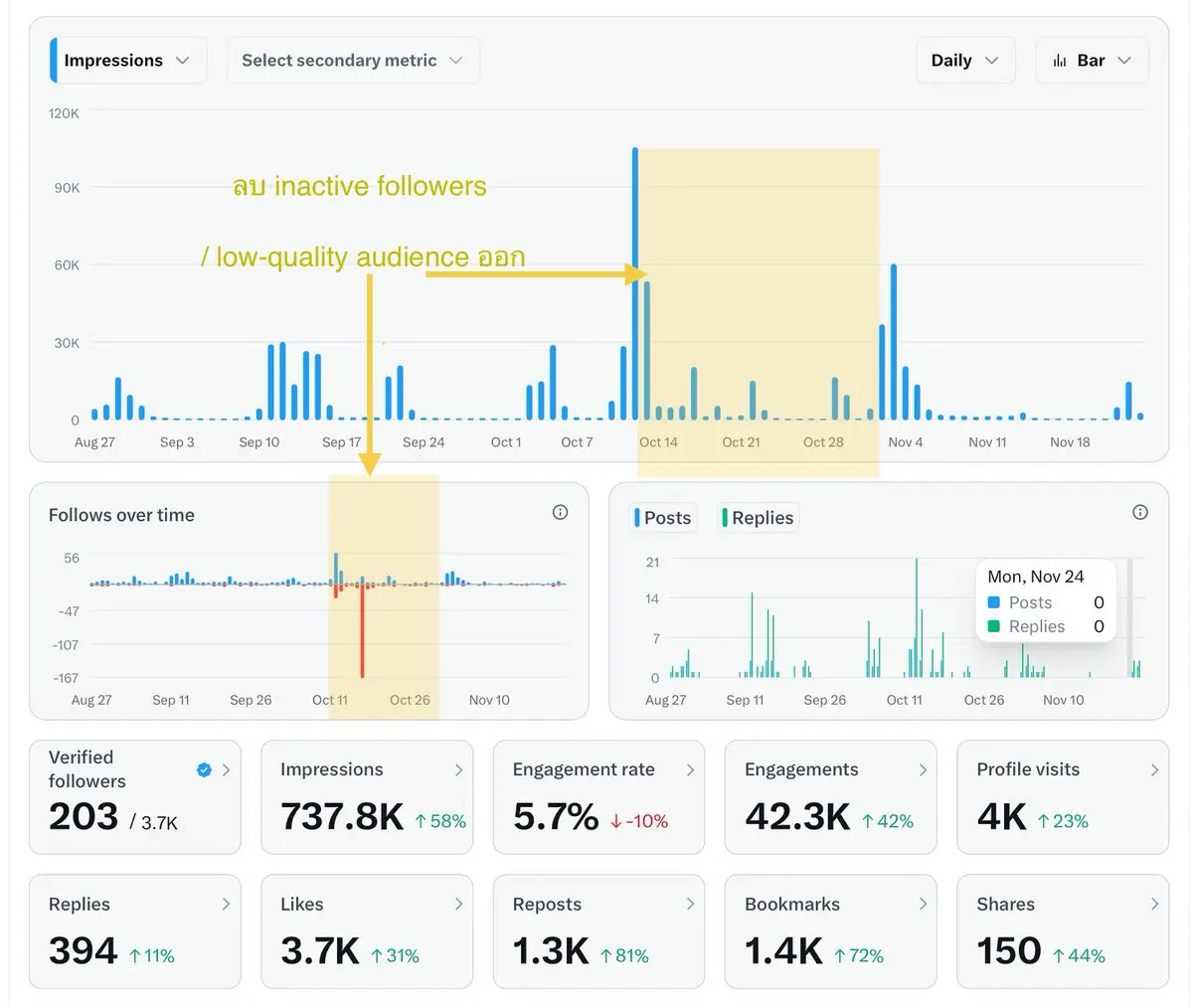Open the Daily interval dropdown
Screen dimensions: 1193x1008
pos(965,61)
